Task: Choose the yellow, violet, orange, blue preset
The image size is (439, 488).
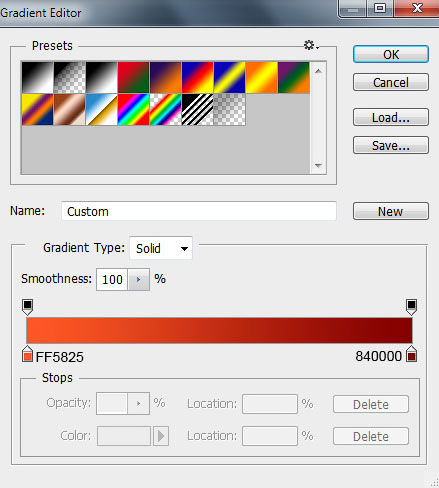Action: (x=37, y=109)
